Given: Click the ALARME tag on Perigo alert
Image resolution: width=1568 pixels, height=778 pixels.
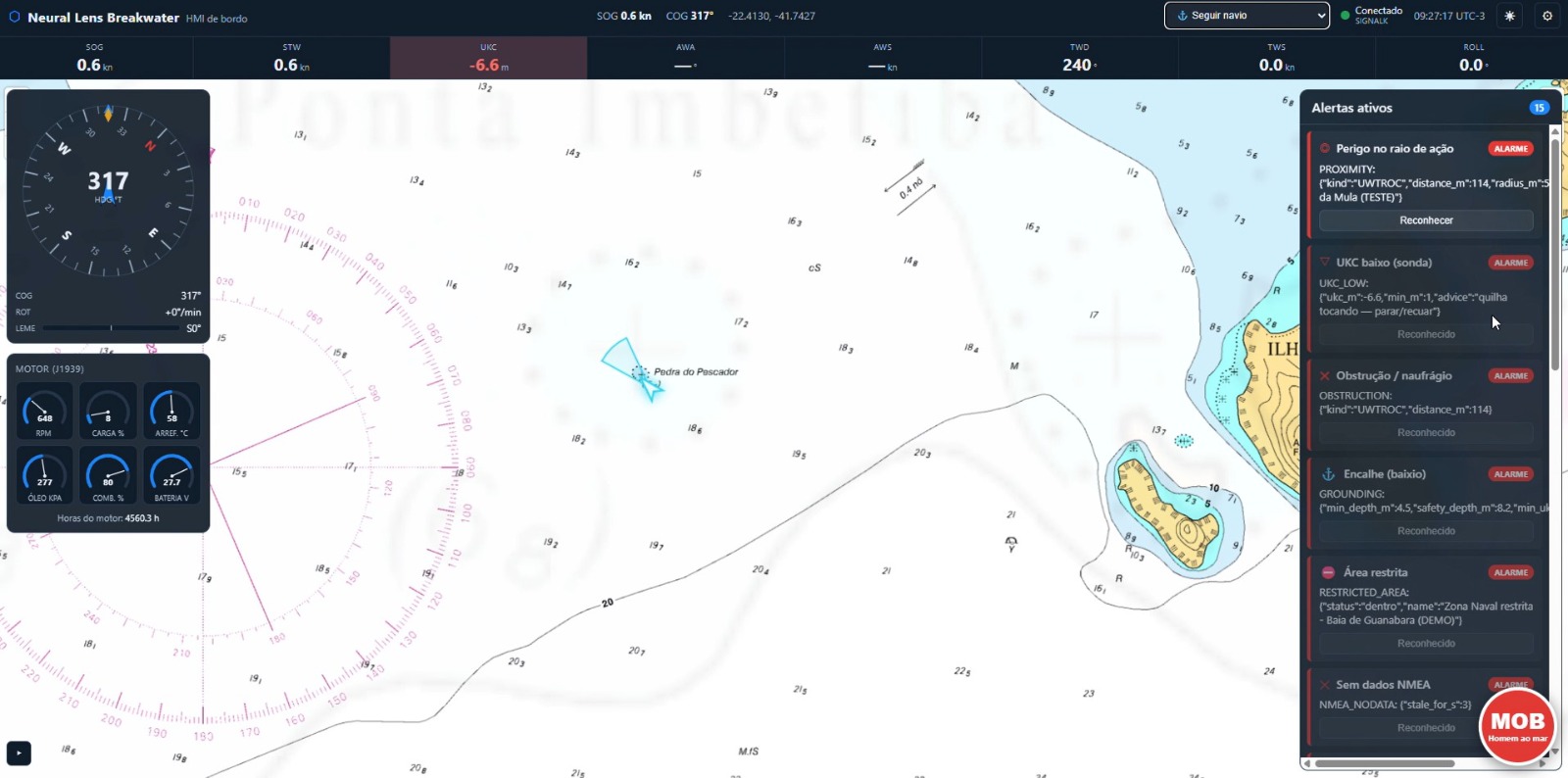Looking at the screenshot, I should pyautogui.click(x=1511, y=149).
